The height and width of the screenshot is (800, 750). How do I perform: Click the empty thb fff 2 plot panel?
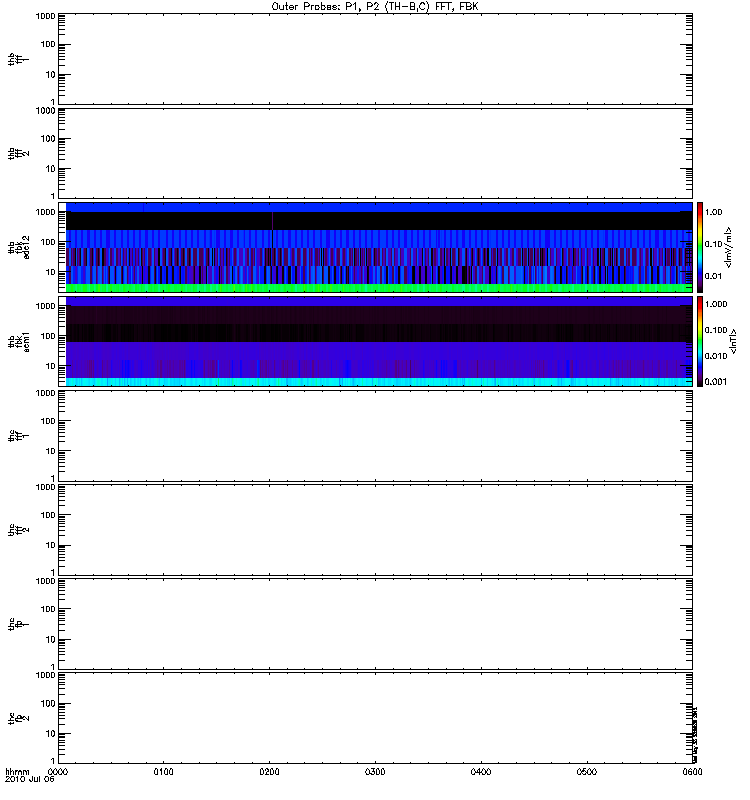click(375, 153)
